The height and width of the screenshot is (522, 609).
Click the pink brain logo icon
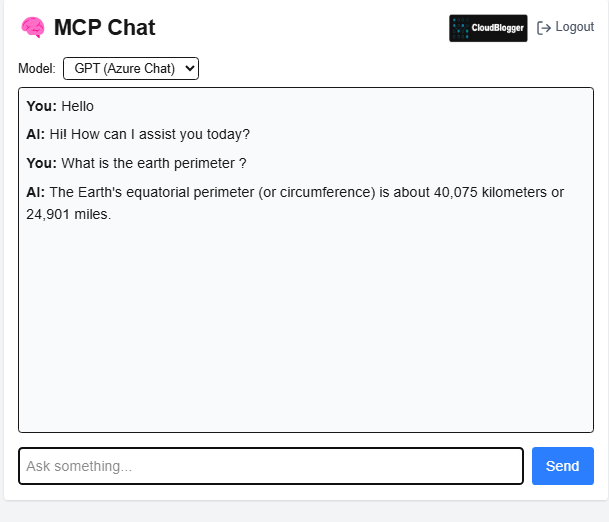point(33,28)
